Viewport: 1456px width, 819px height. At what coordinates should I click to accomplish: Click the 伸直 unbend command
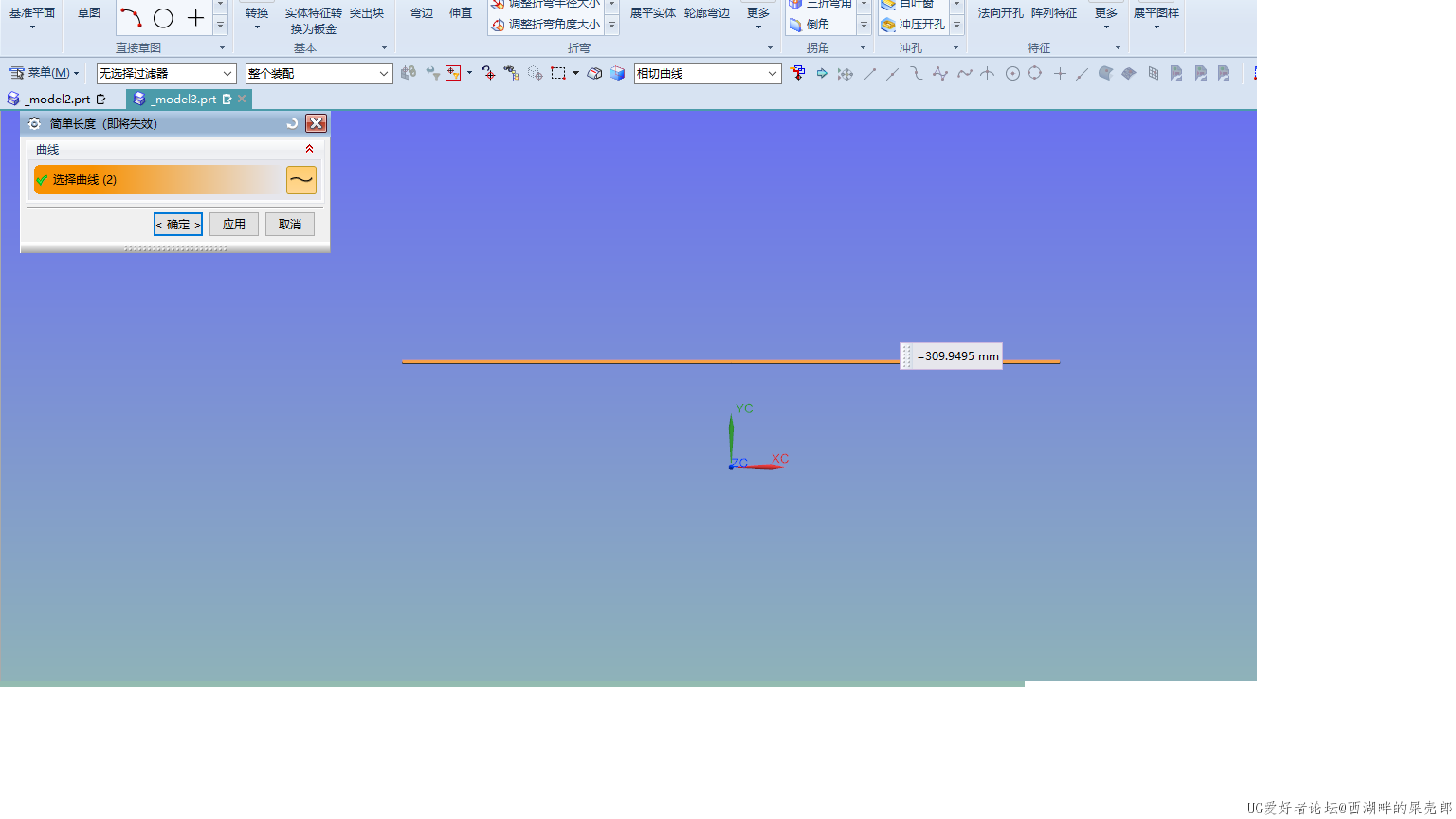pos(461,13)
